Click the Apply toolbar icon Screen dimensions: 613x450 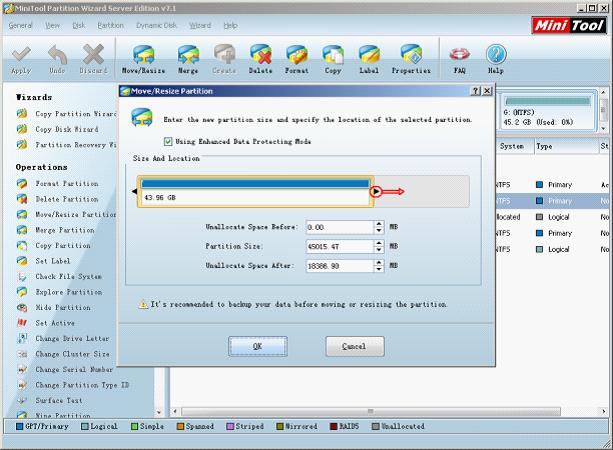pos(21,60)
